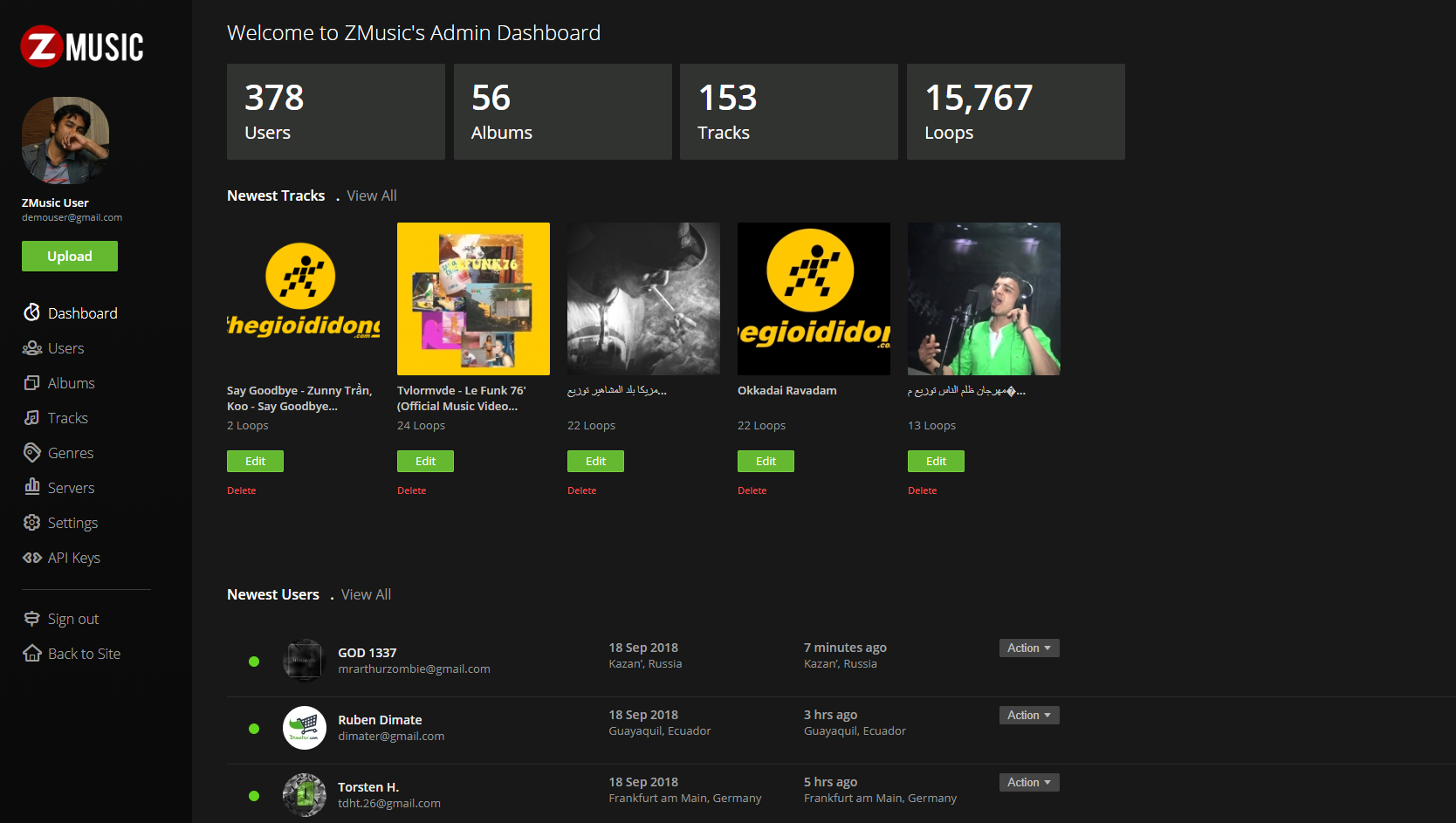Image resolution: width=1456 pixels, height=823 pixels.
Task: Delete the Okkadai Ravadam track
Action: pyautogui.click(x=752, y=490)
